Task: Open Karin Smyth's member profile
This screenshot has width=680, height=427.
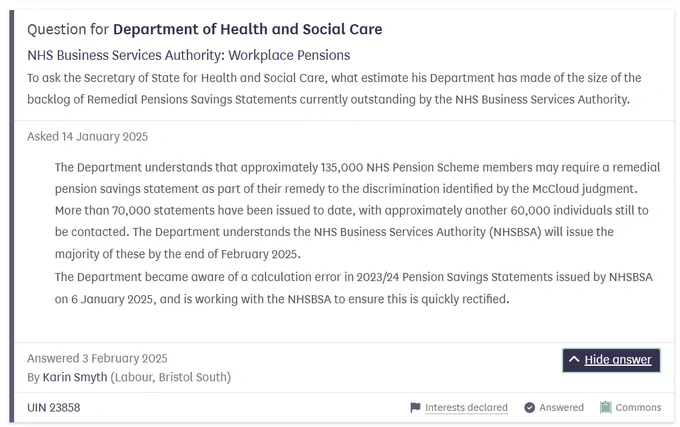Action: [75, 377]
